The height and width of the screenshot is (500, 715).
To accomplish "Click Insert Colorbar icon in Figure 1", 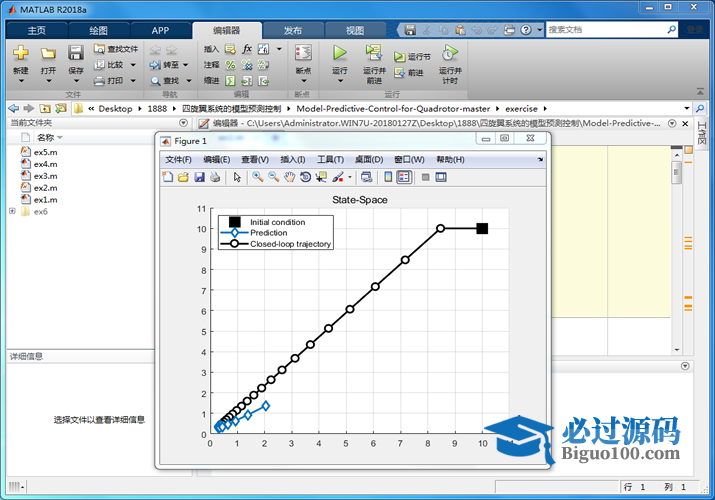I will click(388, 177).
